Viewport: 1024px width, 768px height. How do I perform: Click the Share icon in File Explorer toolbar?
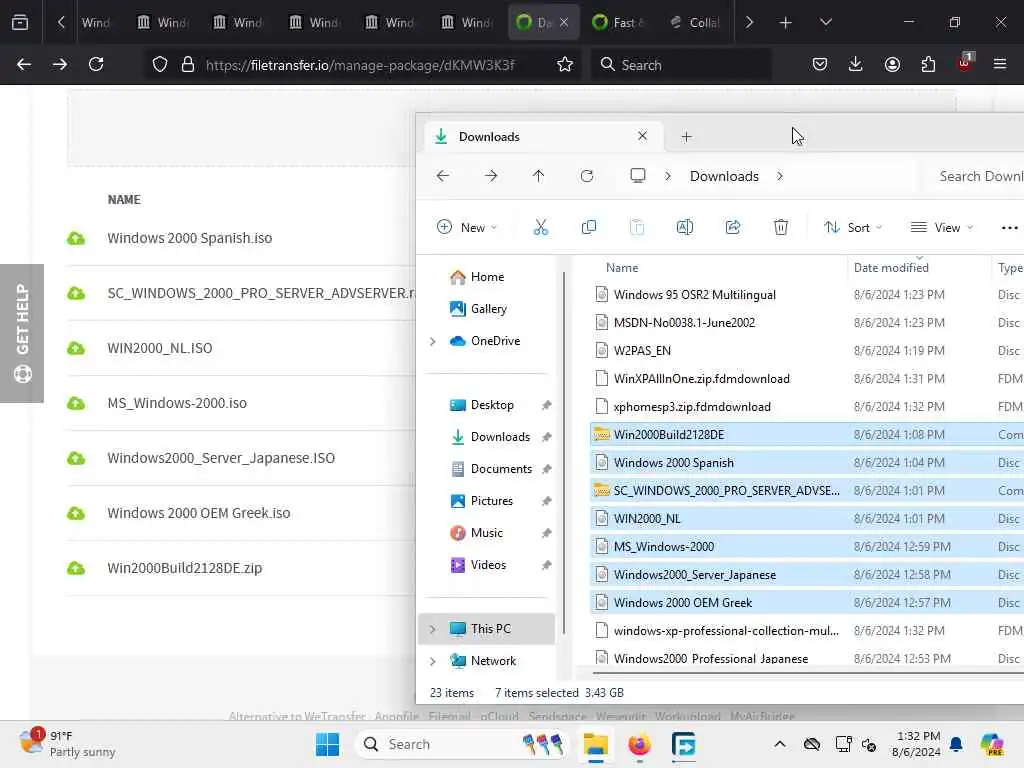(733, 227)
